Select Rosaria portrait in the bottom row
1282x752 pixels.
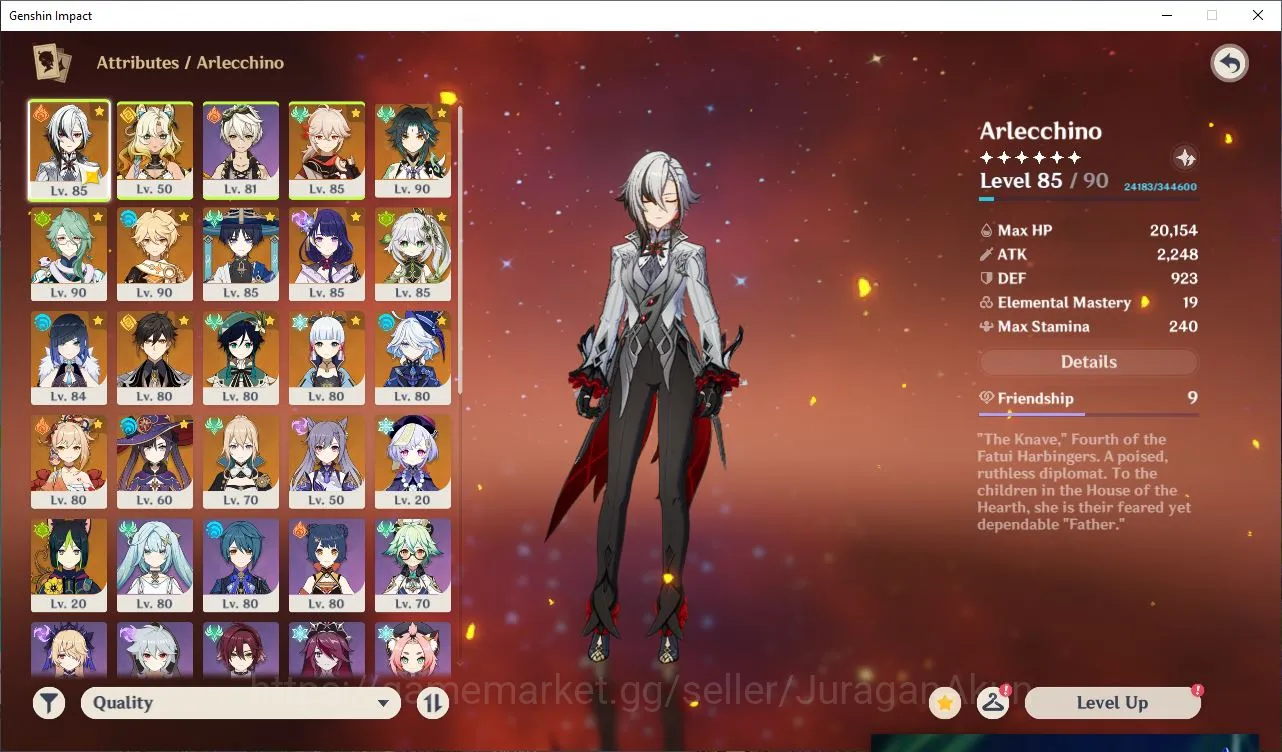click(327, 651)
